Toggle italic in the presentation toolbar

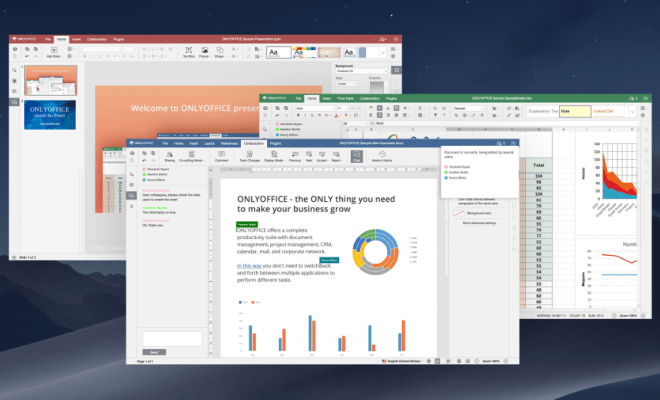(x=92, y=56)
